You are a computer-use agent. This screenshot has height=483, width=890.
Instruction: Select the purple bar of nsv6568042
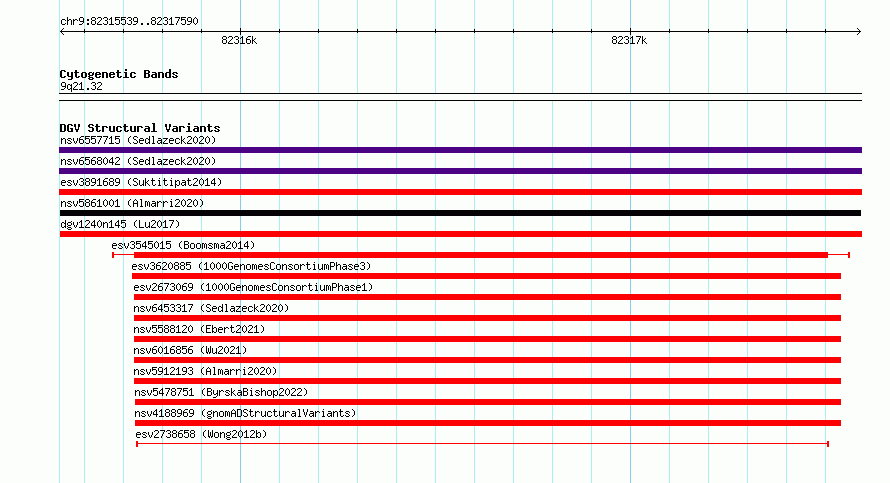460,171
